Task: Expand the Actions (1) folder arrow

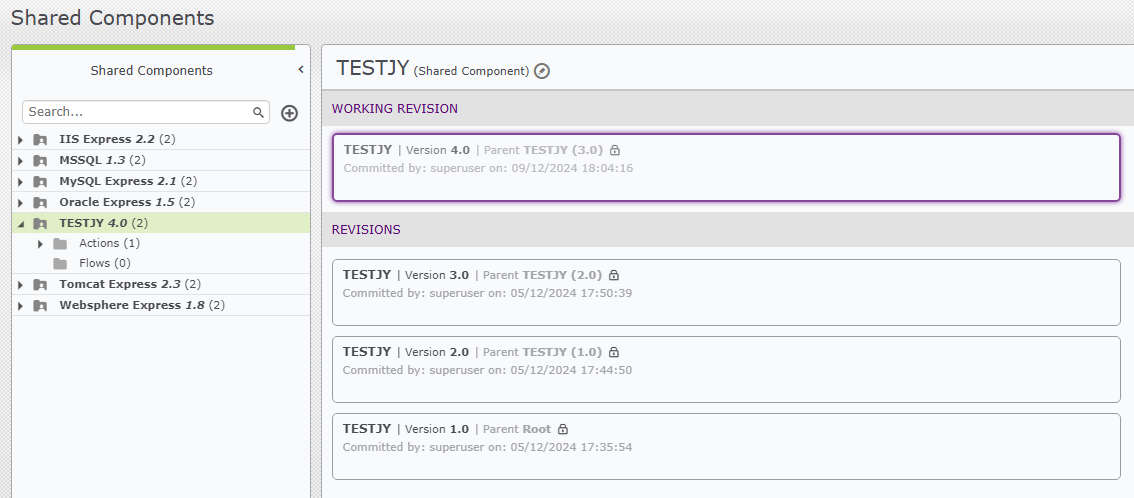Action: tap(41, 244)
